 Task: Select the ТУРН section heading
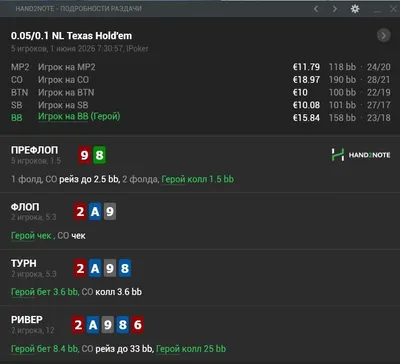click(24, 263)
